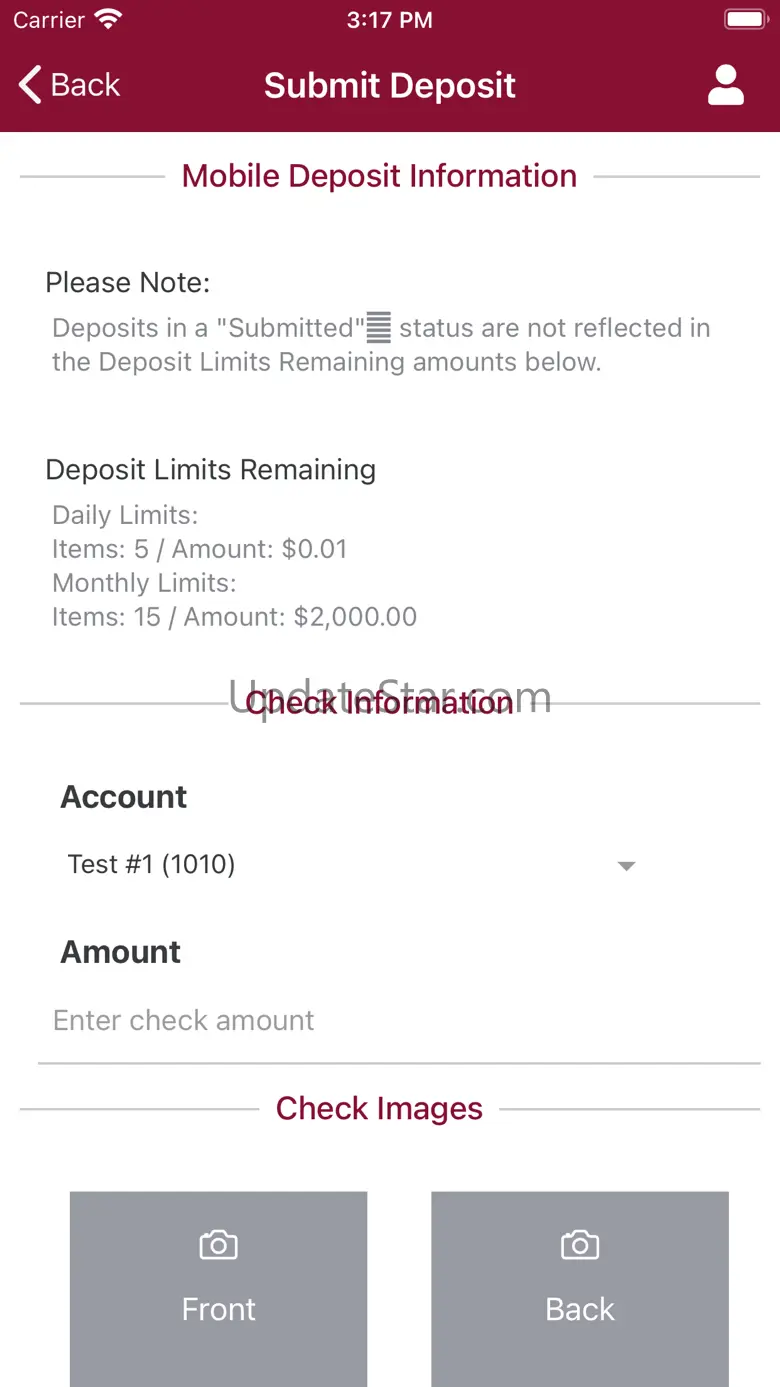
Task: Expand the Account dropdown arrow
Action: [x=626, y=866]
